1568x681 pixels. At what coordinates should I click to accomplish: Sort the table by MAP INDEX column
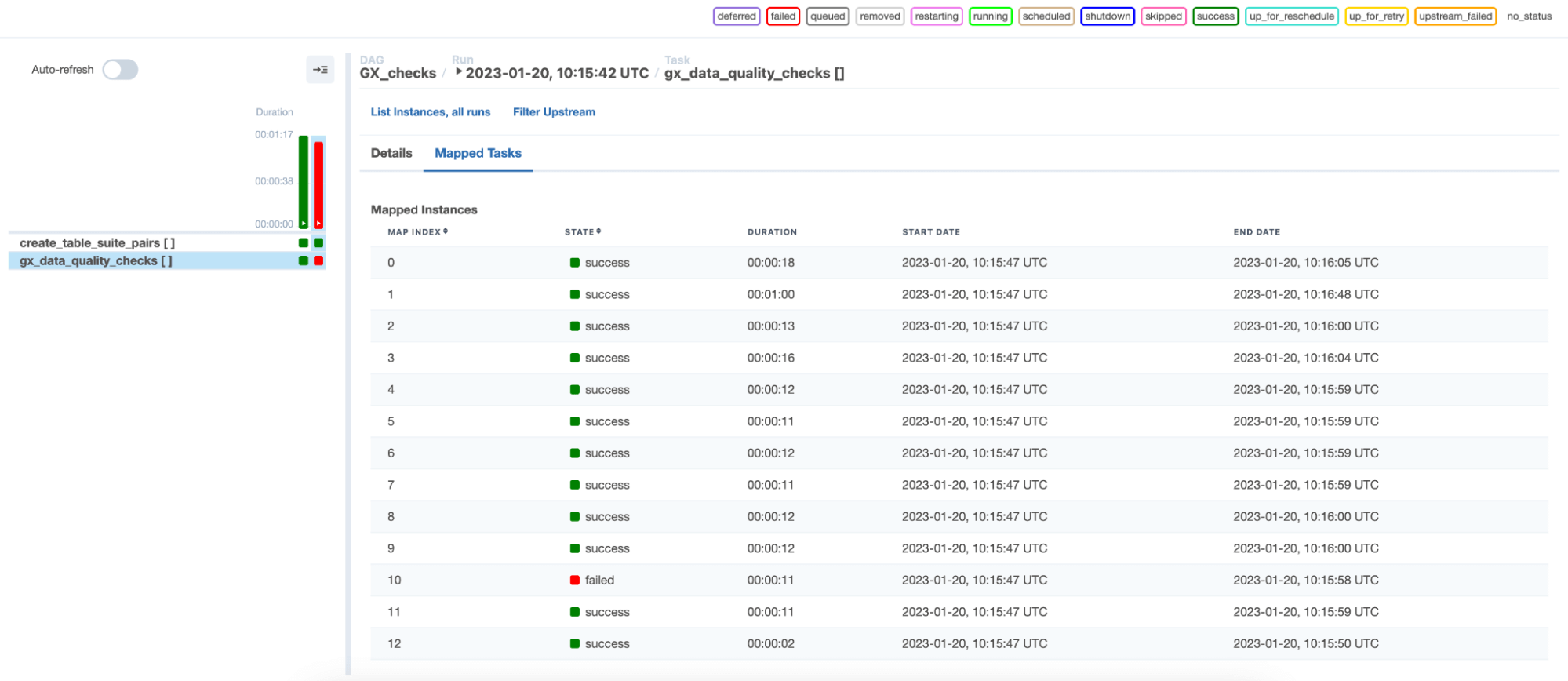coord(417,232)
